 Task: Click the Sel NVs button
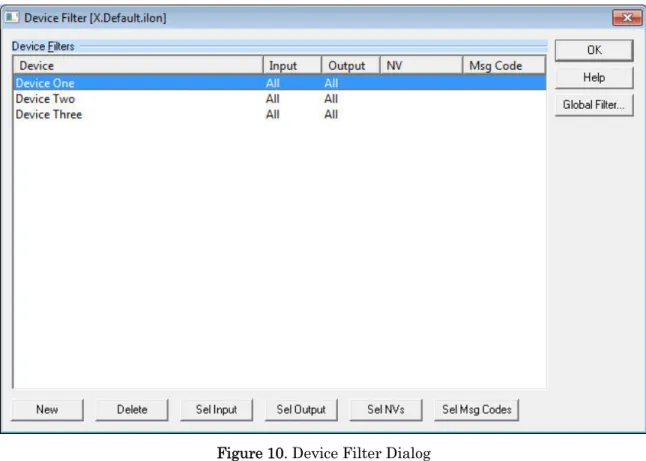tap(386, 410)
